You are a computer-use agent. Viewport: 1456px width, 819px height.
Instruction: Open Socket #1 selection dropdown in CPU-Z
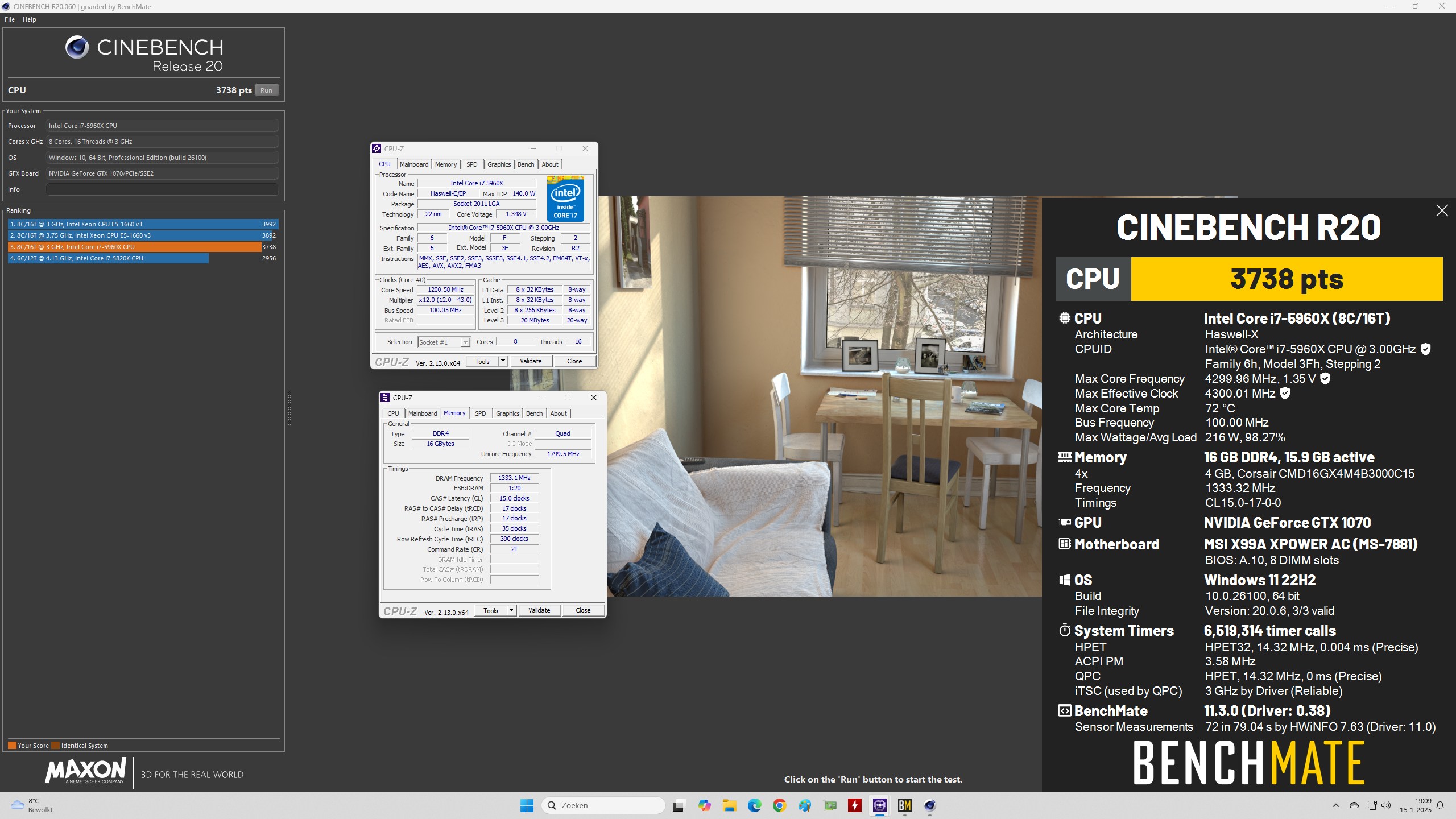click(x=444, y=342)
